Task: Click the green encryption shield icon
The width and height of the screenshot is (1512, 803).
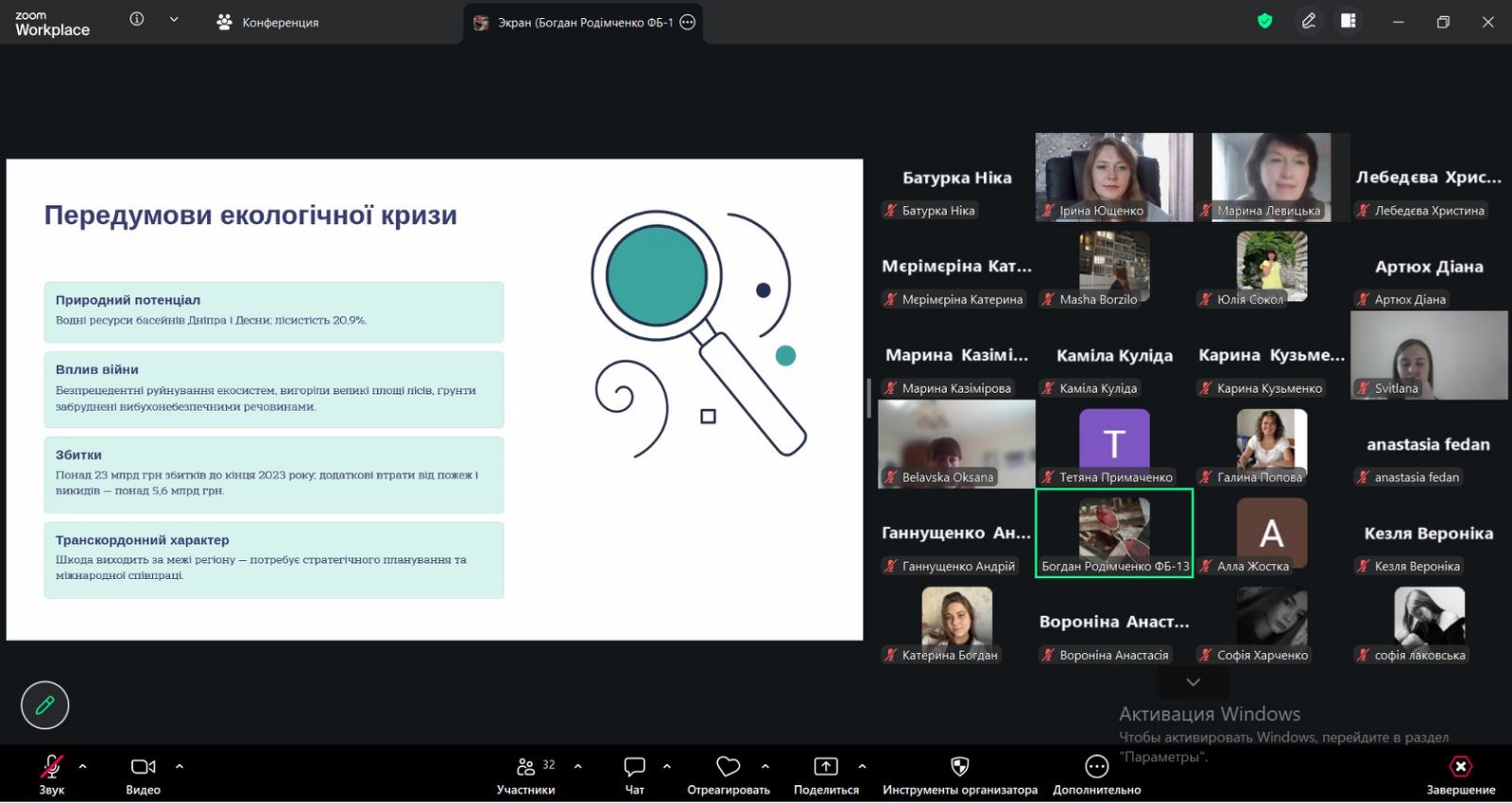Action: coord(1264,21)
